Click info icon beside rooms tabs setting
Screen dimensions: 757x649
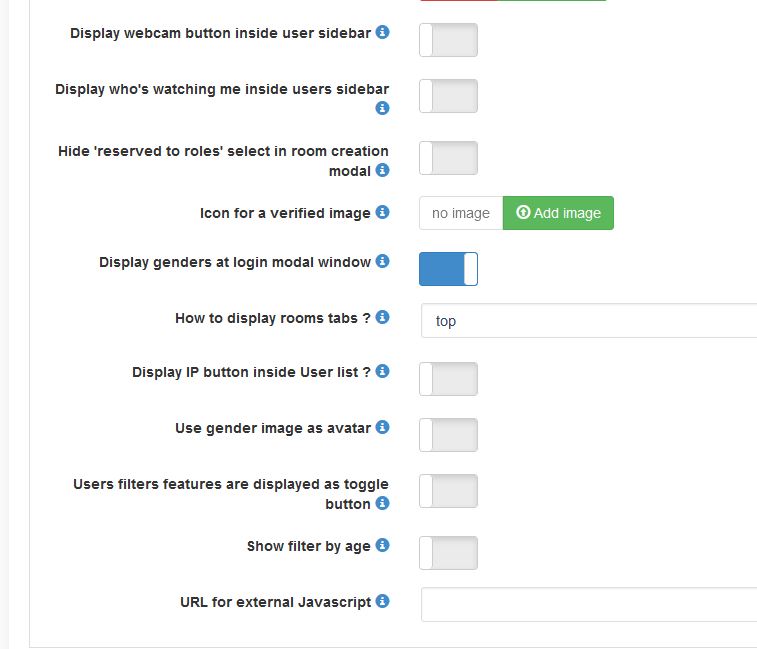pos(382,318)
